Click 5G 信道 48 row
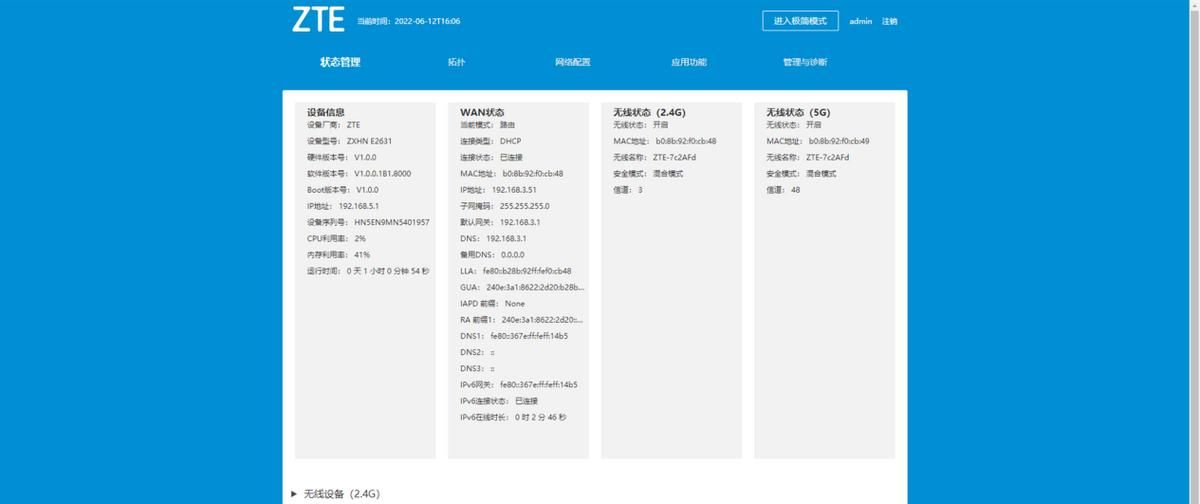 (783, 189)
